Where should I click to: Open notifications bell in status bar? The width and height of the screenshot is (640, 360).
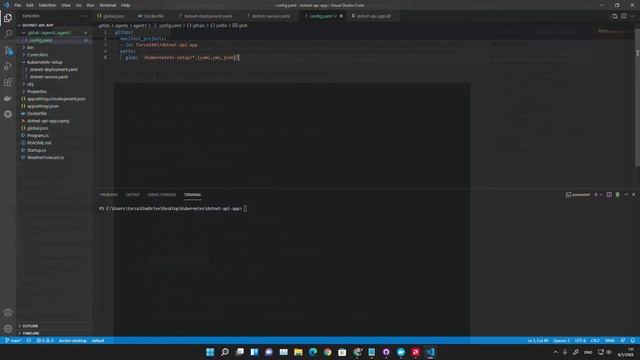click(x=633, y=340)
